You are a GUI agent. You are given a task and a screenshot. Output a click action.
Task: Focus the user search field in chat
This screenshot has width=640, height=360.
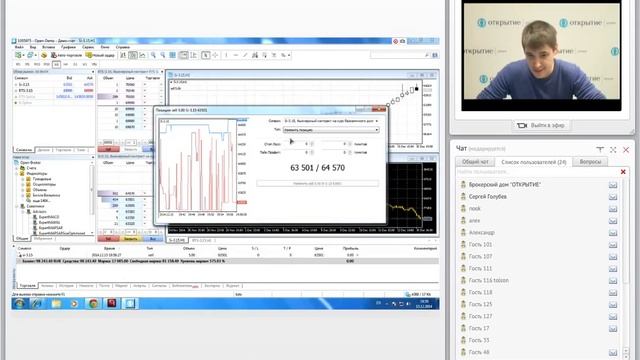click(537, 172)
